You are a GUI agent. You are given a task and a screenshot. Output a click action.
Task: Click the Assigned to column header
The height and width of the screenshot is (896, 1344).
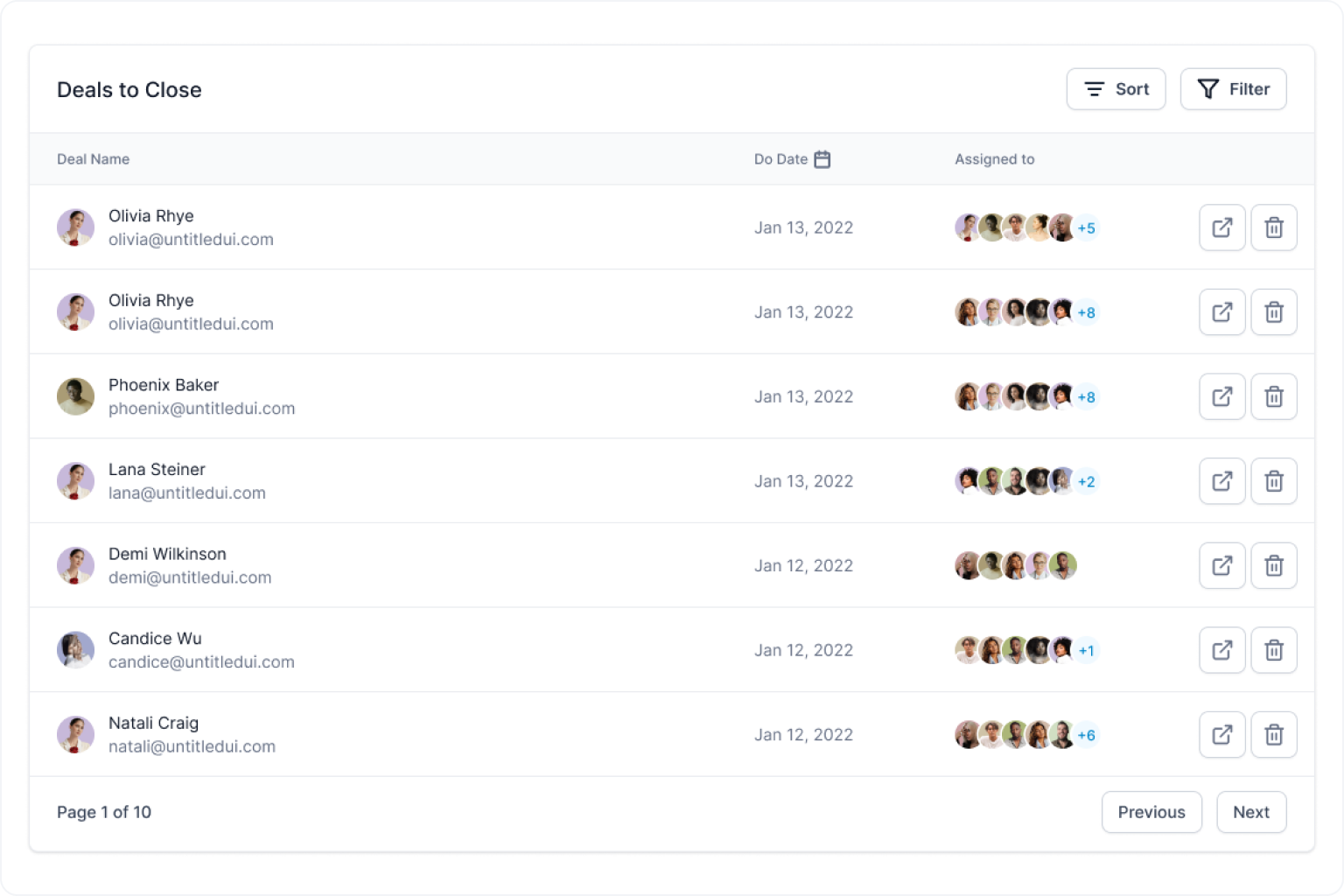(x=994, y=159)
